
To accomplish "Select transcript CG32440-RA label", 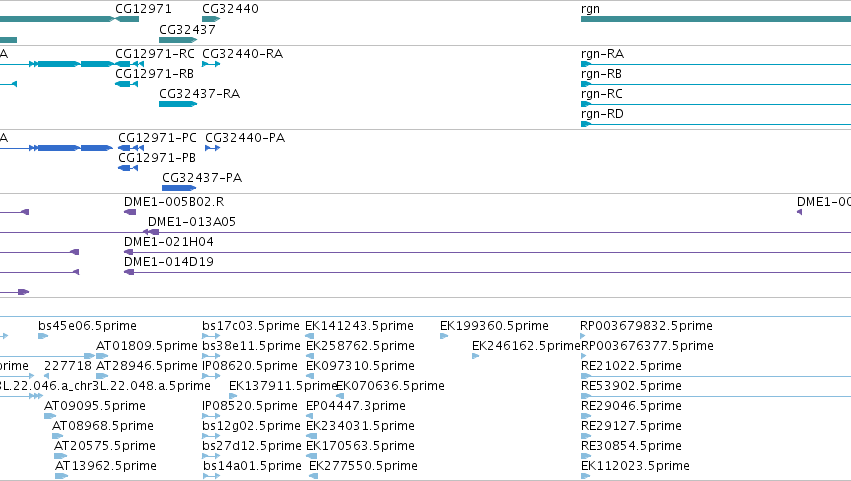I will point(242,54).
